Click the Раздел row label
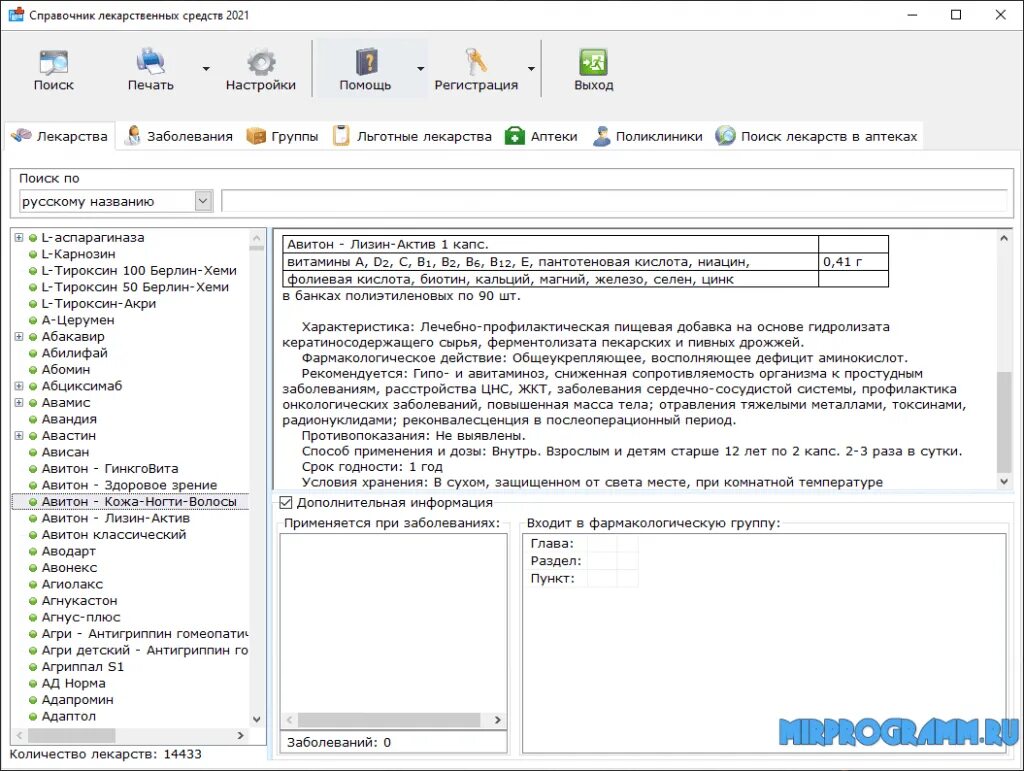 (x=556, y=561)
